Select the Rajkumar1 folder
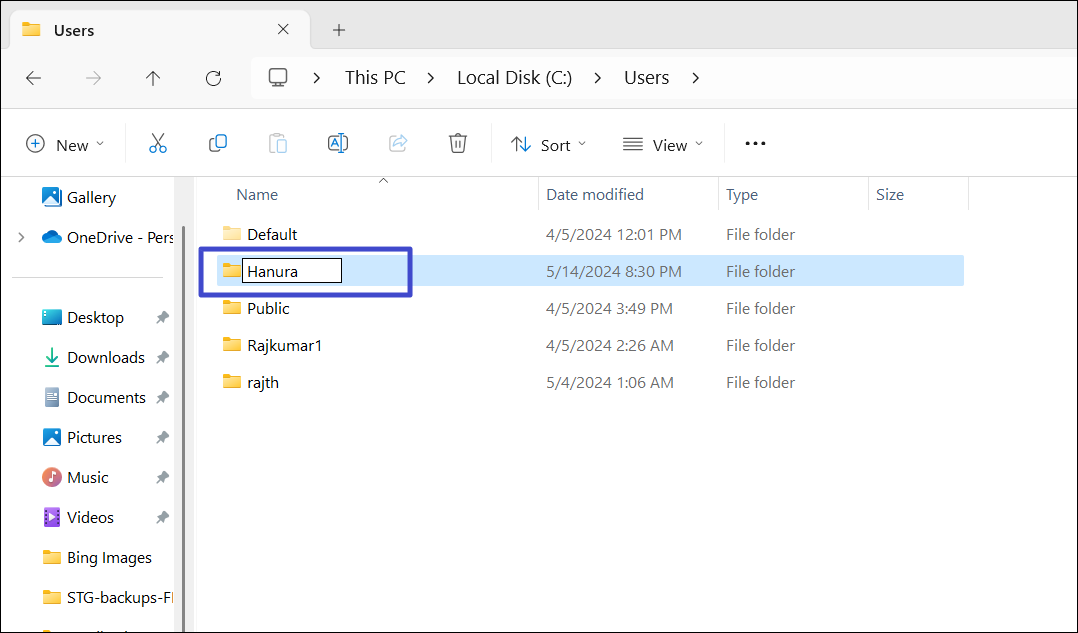 (284, 346)
